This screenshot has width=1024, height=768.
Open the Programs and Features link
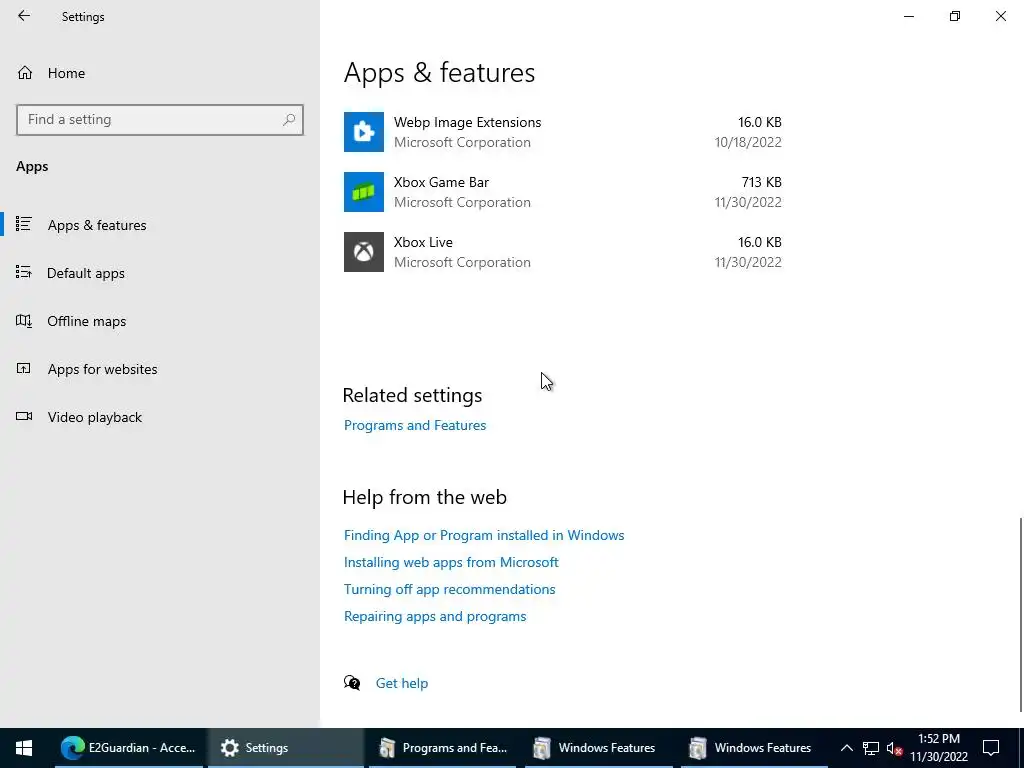[415, 425]
